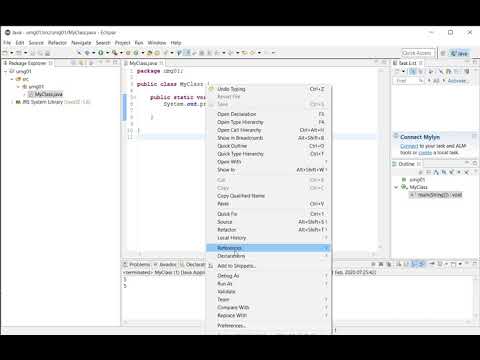Open dropdown arrow next to New icon
This screenshot has height=360, width=480.
point(12,53)
